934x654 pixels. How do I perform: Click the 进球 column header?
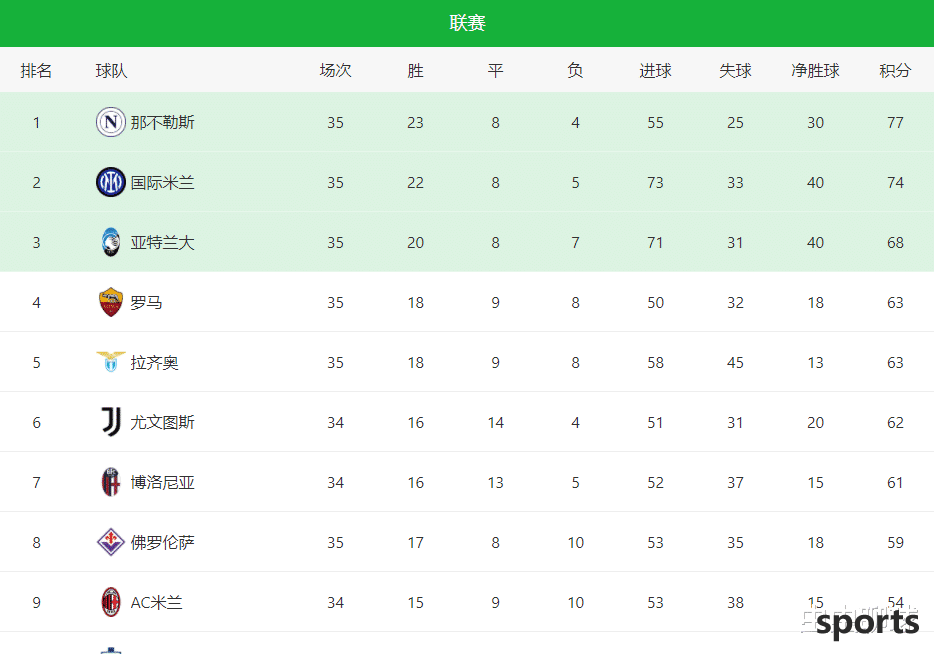(655, 71)
